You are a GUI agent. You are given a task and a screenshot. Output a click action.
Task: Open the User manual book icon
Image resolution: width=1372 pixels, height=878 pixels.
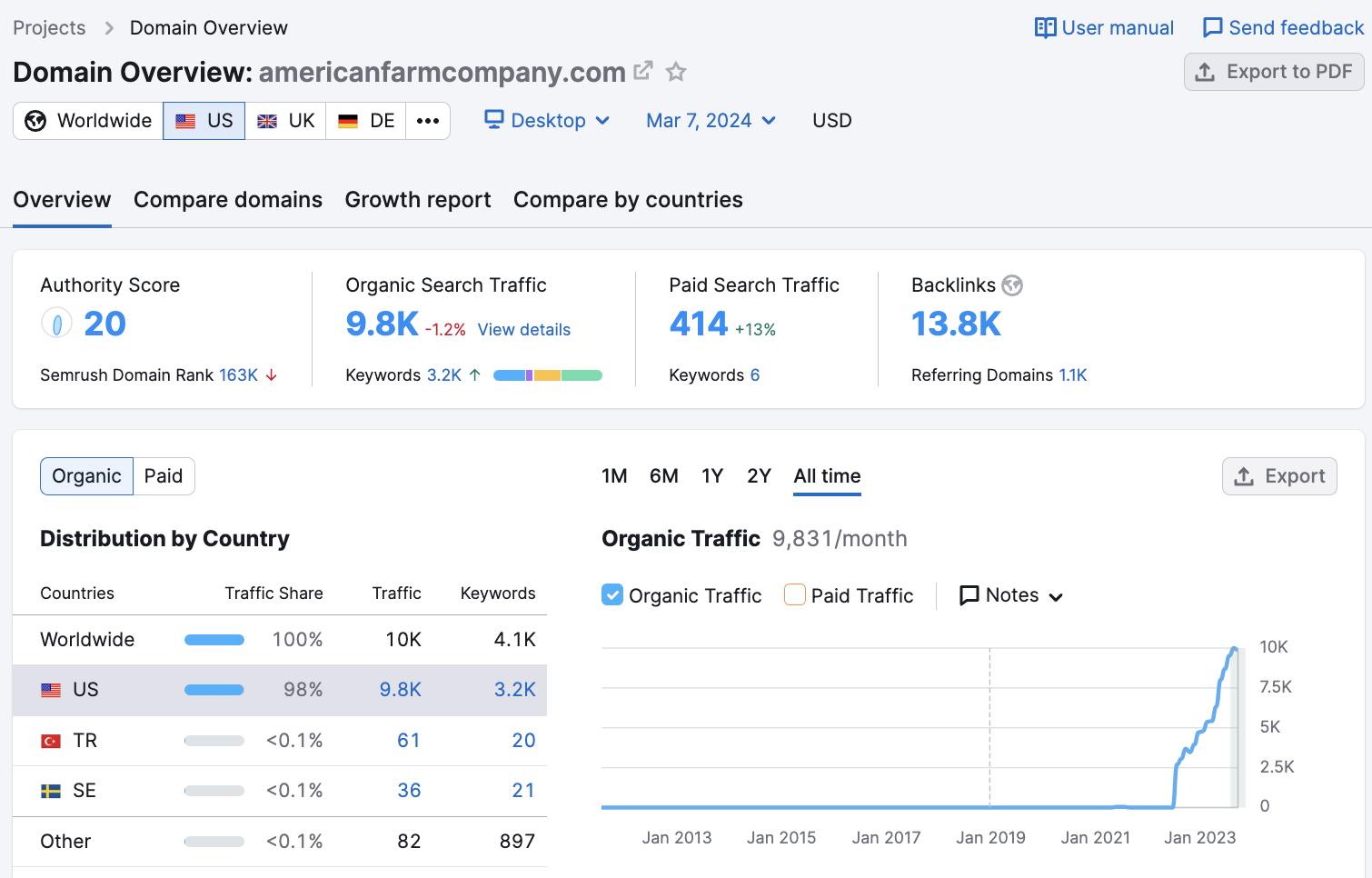tap(1045, 28)
